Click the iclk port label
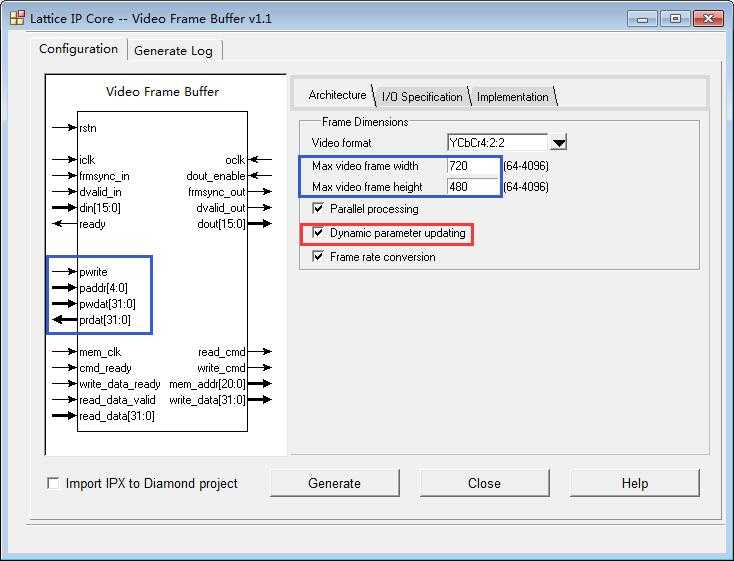 [87, 160]
